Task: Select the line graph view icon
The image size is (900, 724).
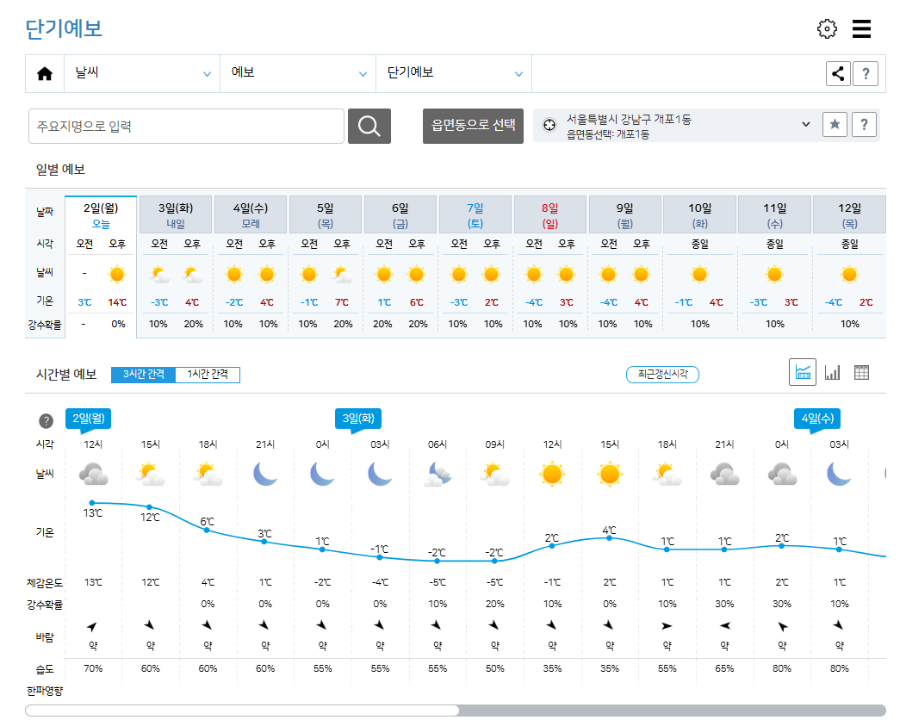Action: pos(803,371)
